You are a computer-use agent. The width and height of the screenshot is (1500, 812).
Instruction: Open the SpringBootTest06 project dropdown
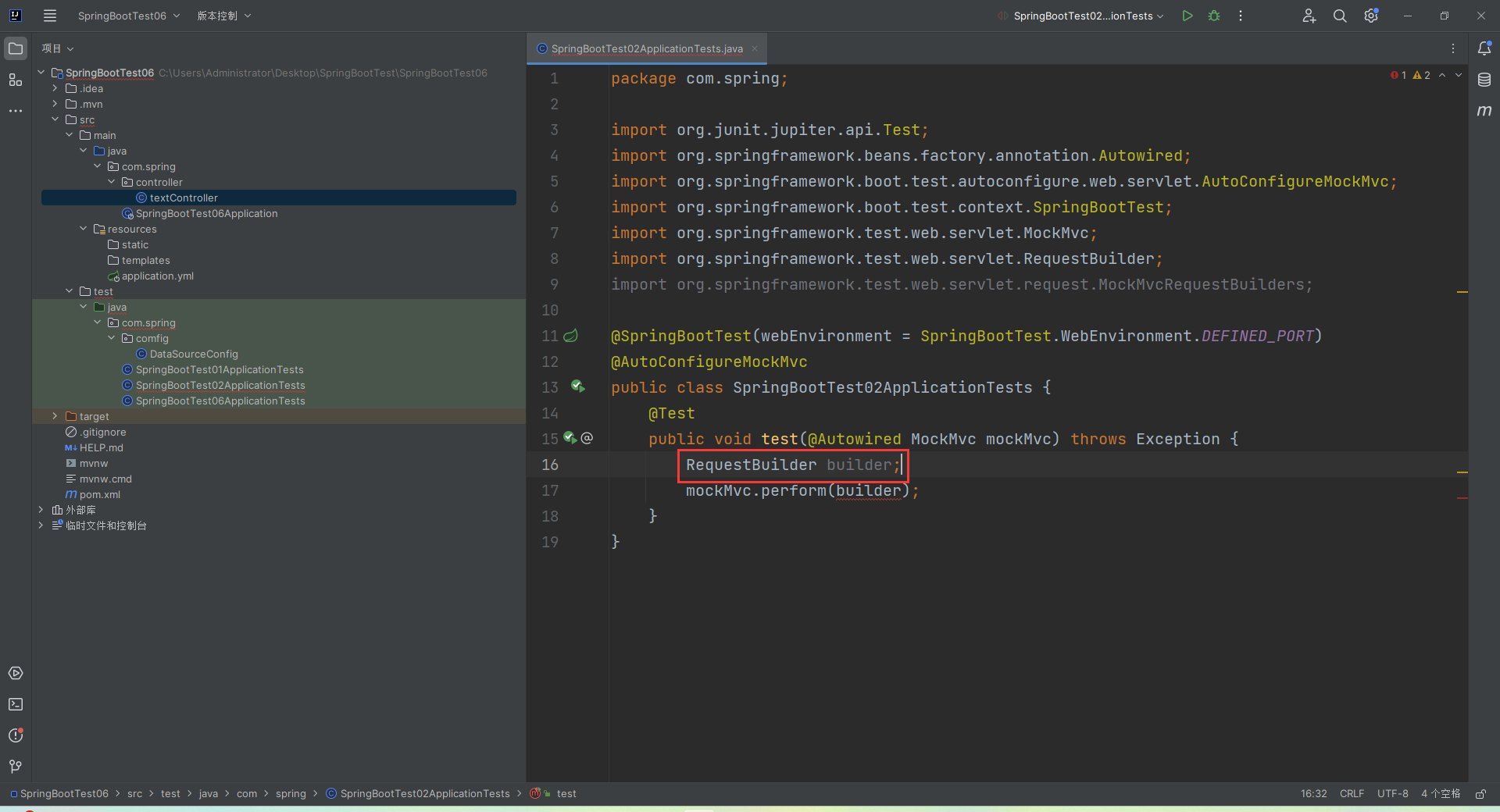click(x=129, y=16)
